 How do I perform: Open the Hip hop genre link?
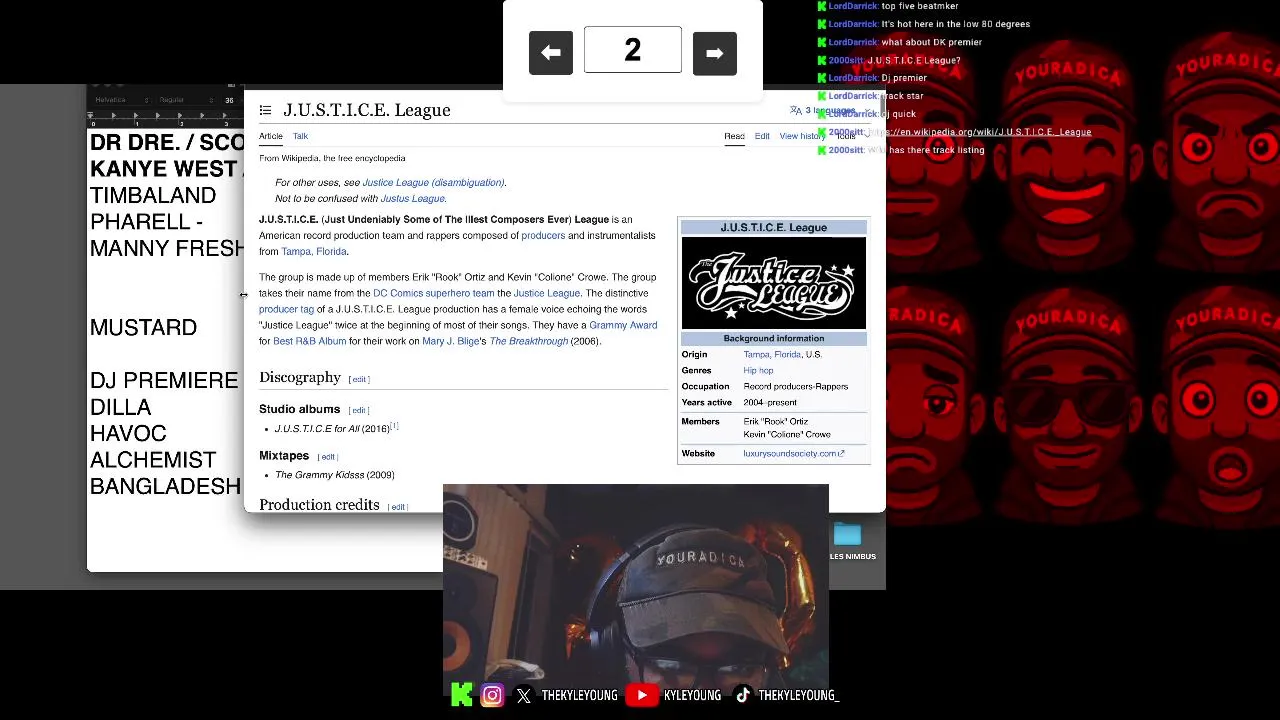(x=758, y=371)
